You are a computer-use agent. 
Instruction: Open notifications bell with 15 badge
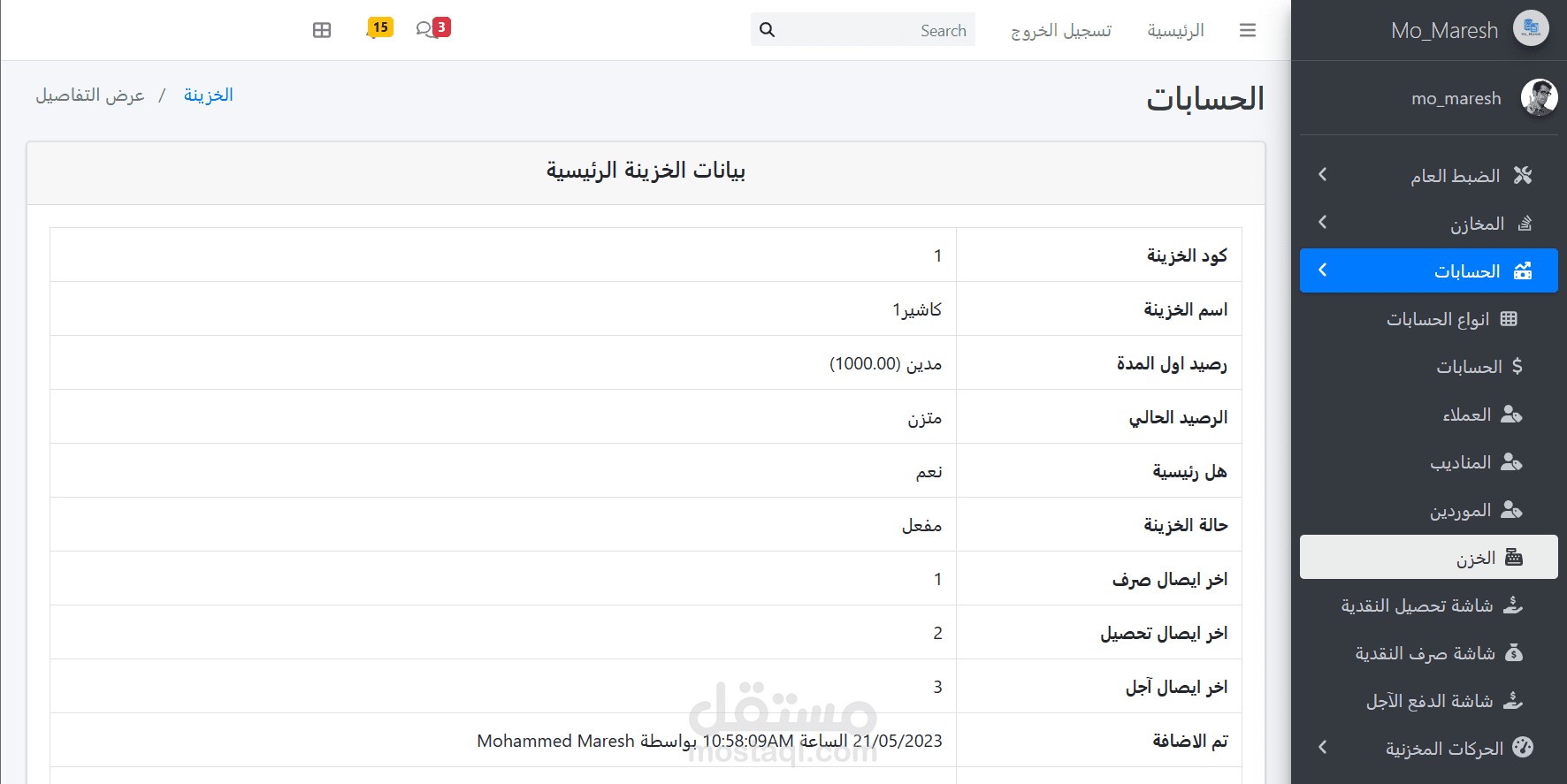(379, 28)
